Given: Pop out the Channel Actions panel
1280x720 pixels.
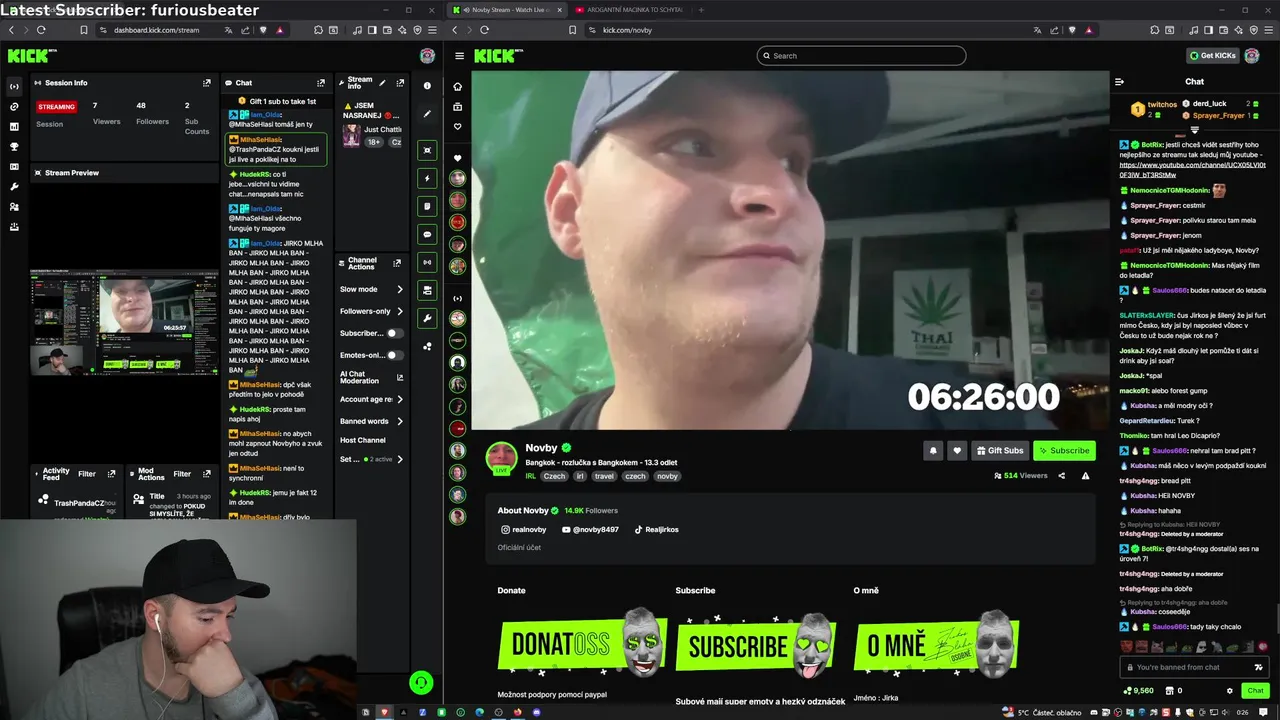Looking at the screenshot, I should coord(397,263).
